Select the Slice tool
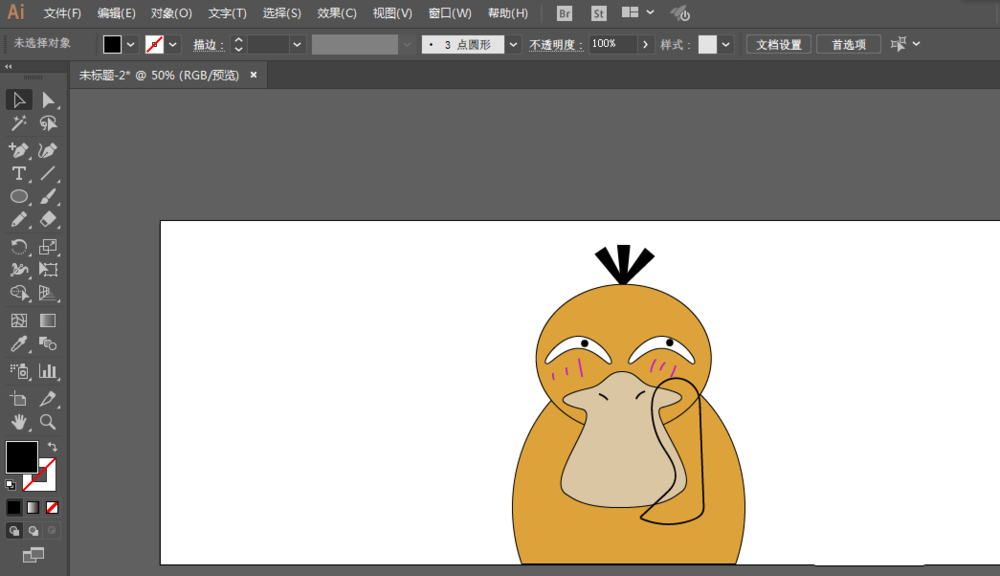1000x576 pixels. (48, 399)
